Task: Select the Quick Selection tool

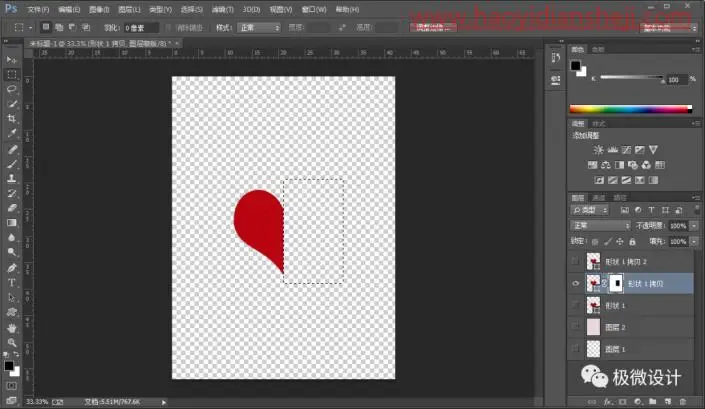Action: [12, 104]
